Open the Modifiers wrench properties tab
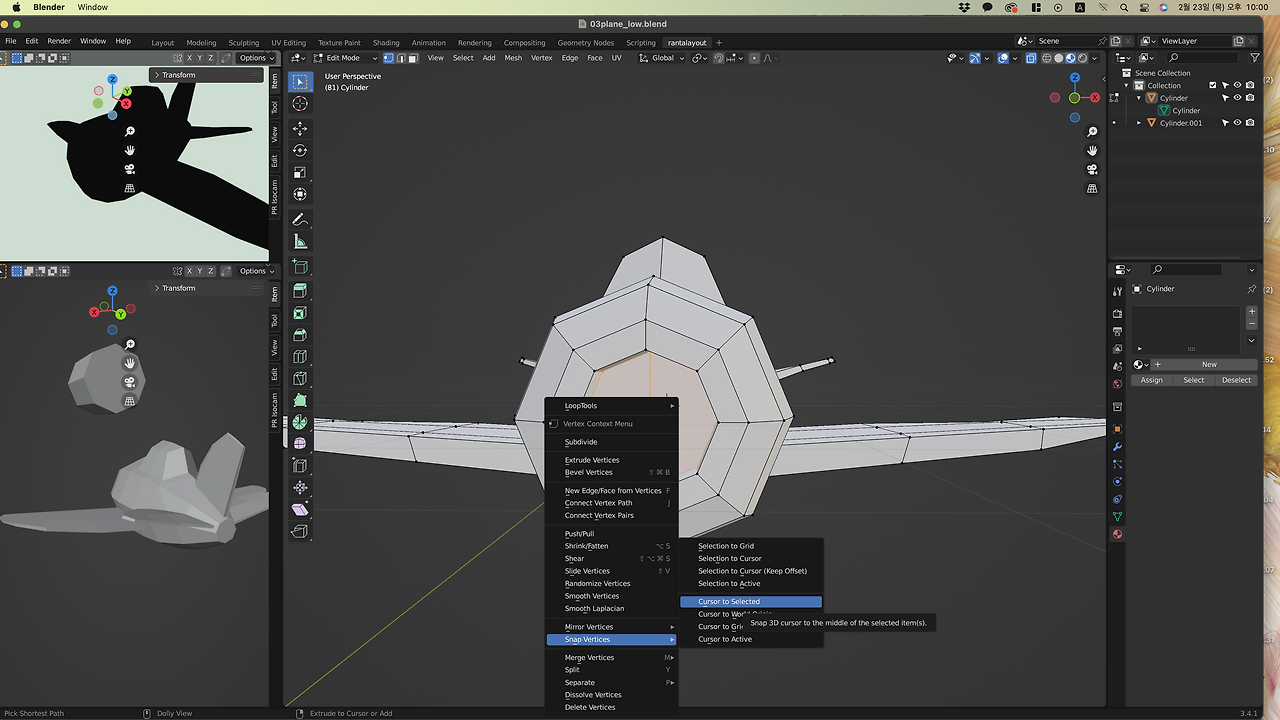 [x=1117, y=447]
